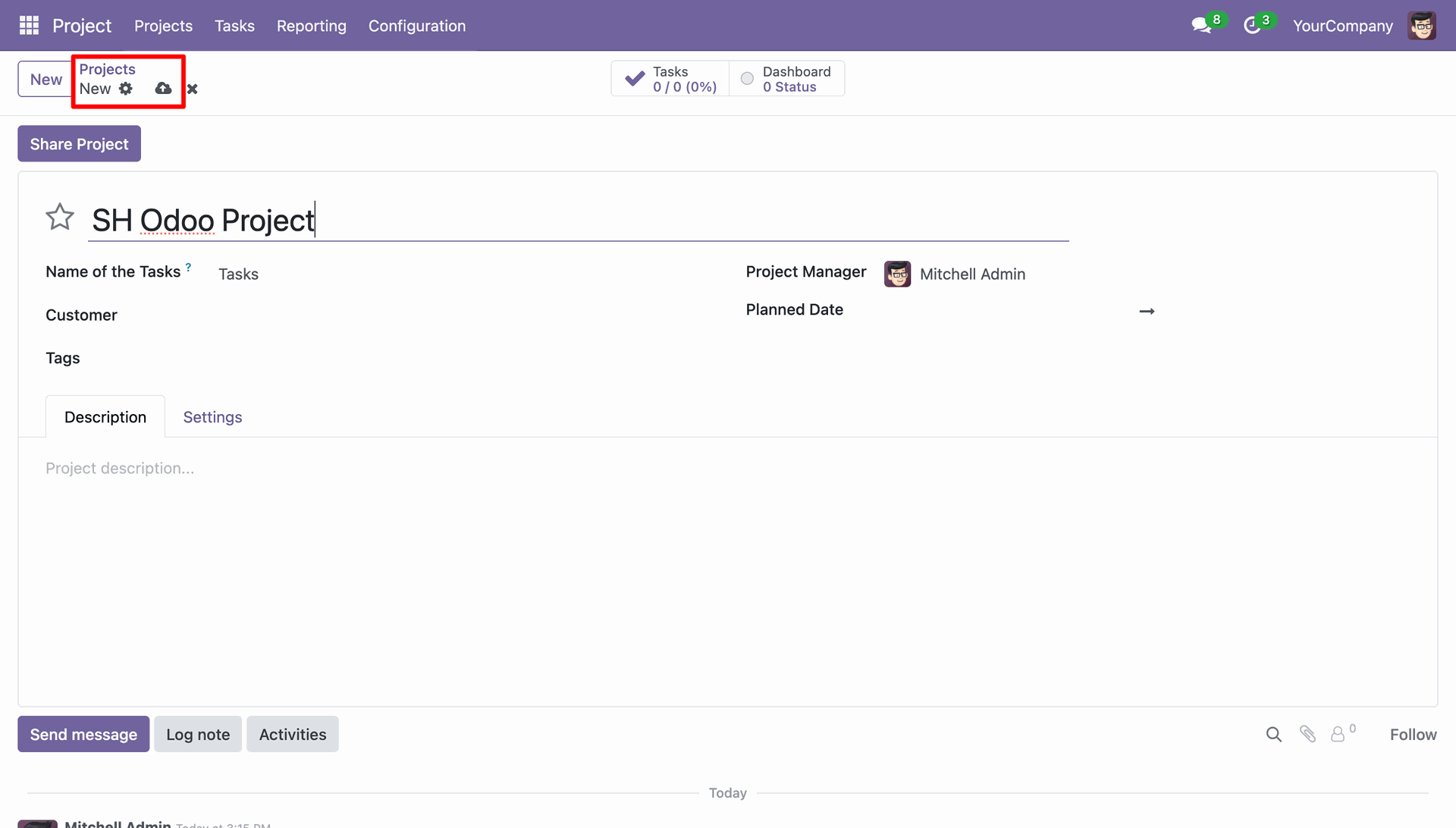
Task: Open the Reporting menu
Action: 311,26
